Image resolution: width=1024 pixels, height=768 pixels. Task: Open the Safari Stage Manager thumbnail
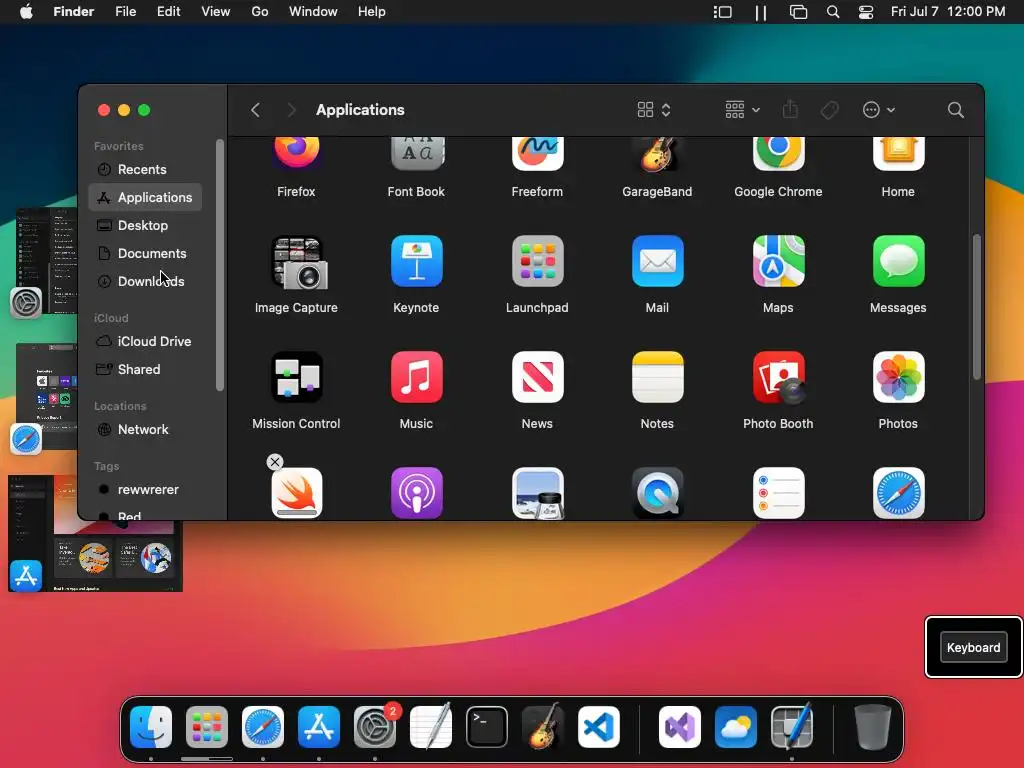pos(46,396)
